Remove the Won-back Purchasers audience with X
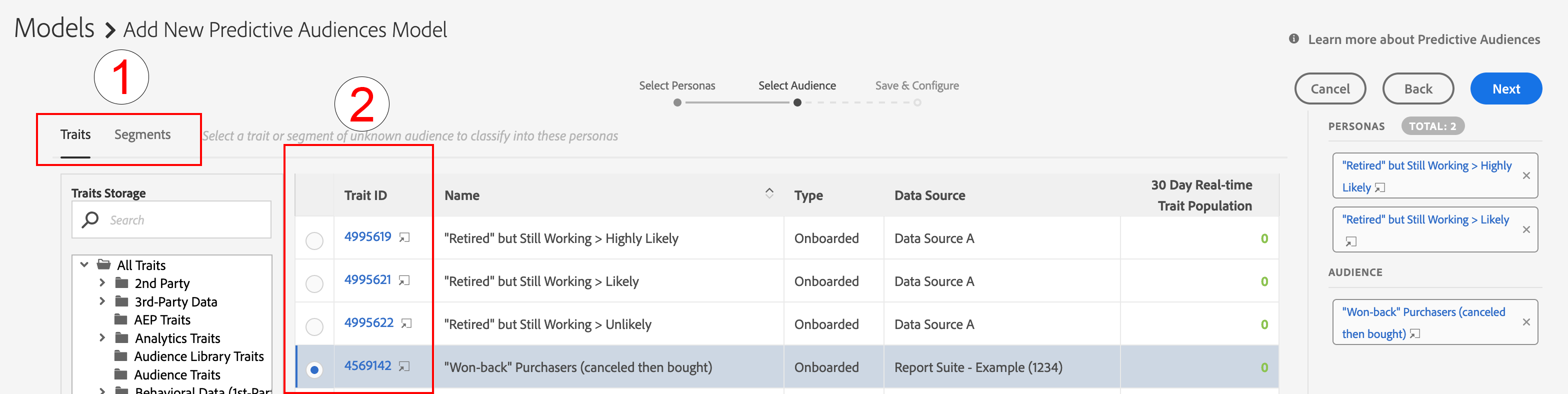 click(x=1526, y=322)
